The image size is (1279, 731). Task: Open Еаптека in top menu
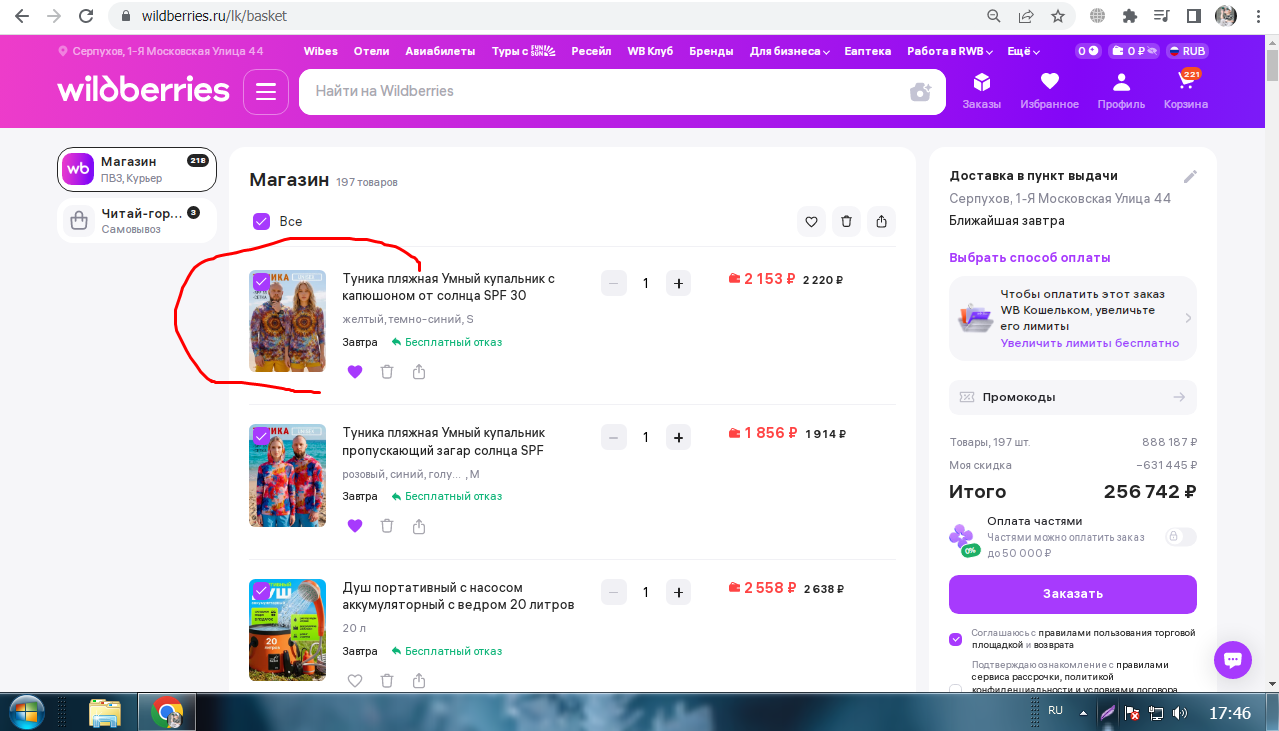(867, 51)
